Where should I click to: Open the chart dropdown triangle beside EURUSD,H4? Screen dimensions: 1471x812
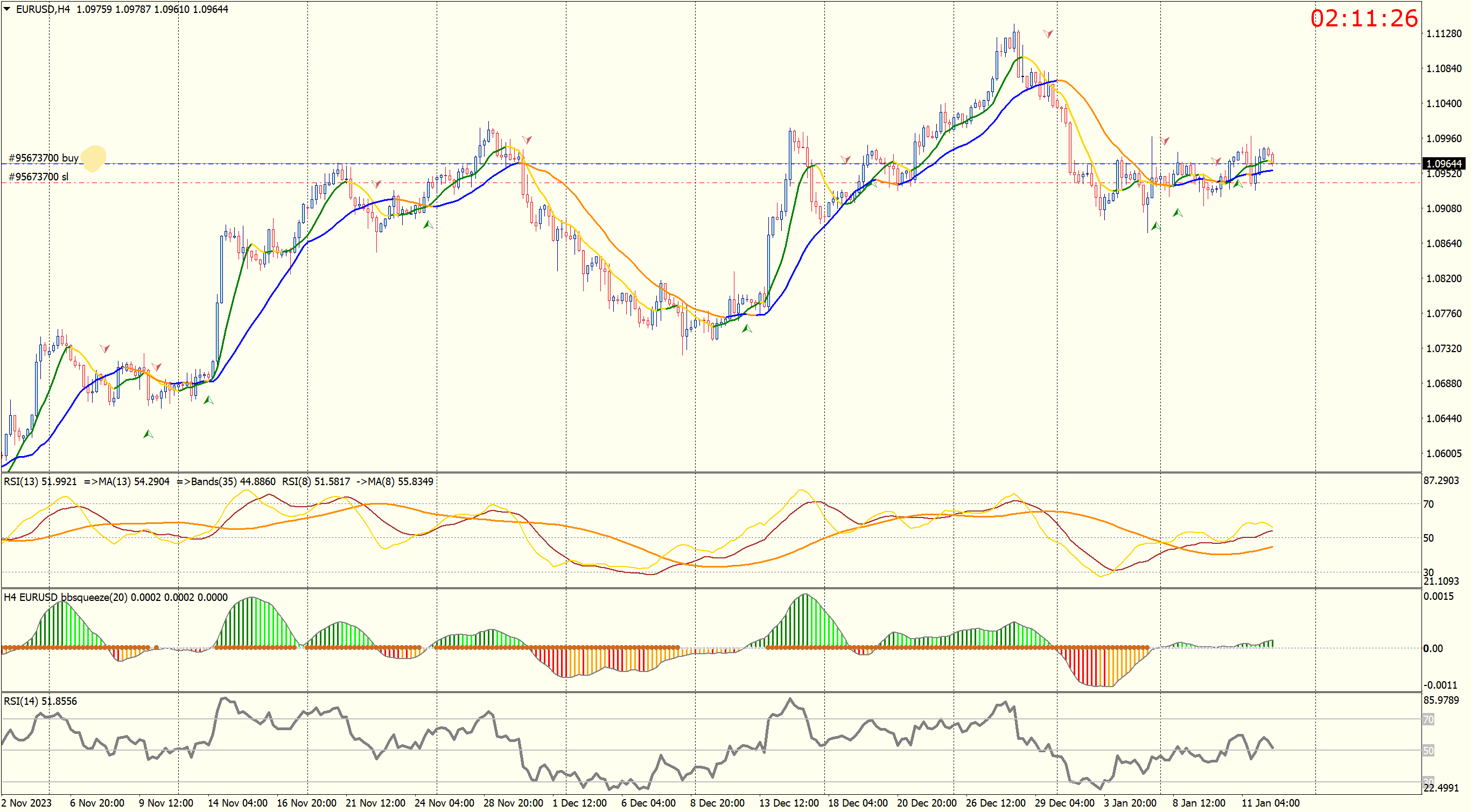coord(7,9)
